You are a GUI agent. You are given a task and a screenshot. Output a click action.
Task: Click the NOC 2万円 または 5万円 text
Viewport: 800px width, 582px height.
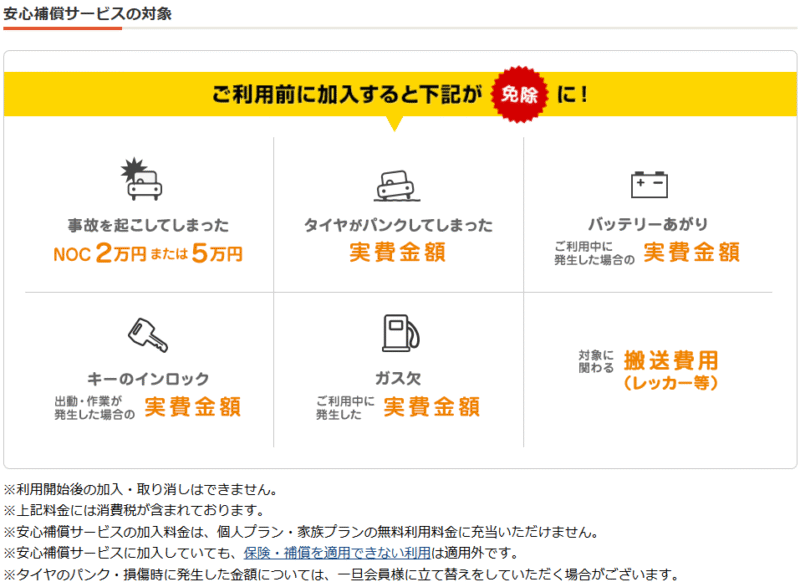pyautogui.click(x=148, y=253)
